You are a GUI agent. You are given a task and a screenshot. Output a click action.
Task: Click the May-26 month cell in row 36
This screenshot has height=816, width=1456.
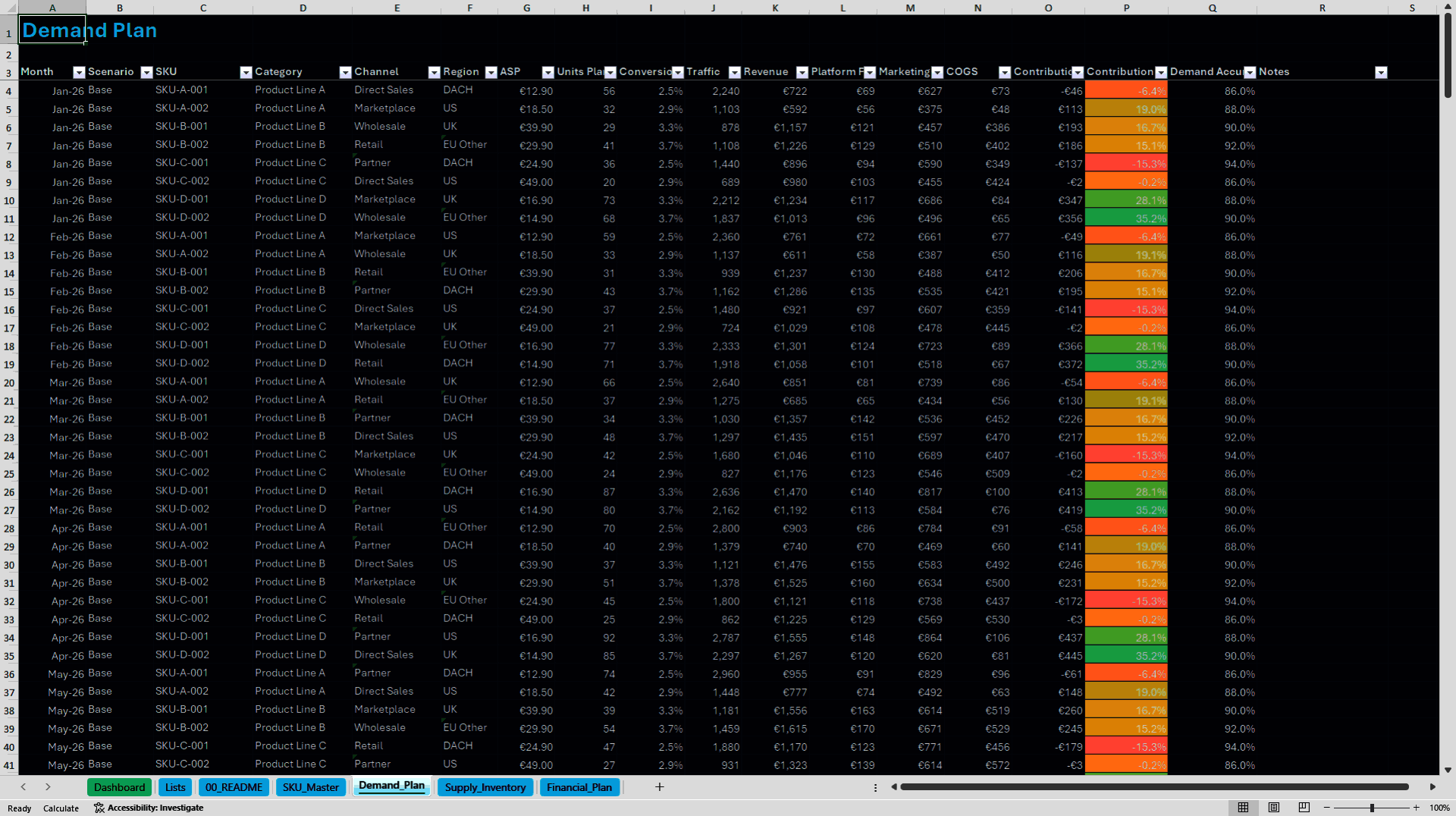[x=52, y=673]
